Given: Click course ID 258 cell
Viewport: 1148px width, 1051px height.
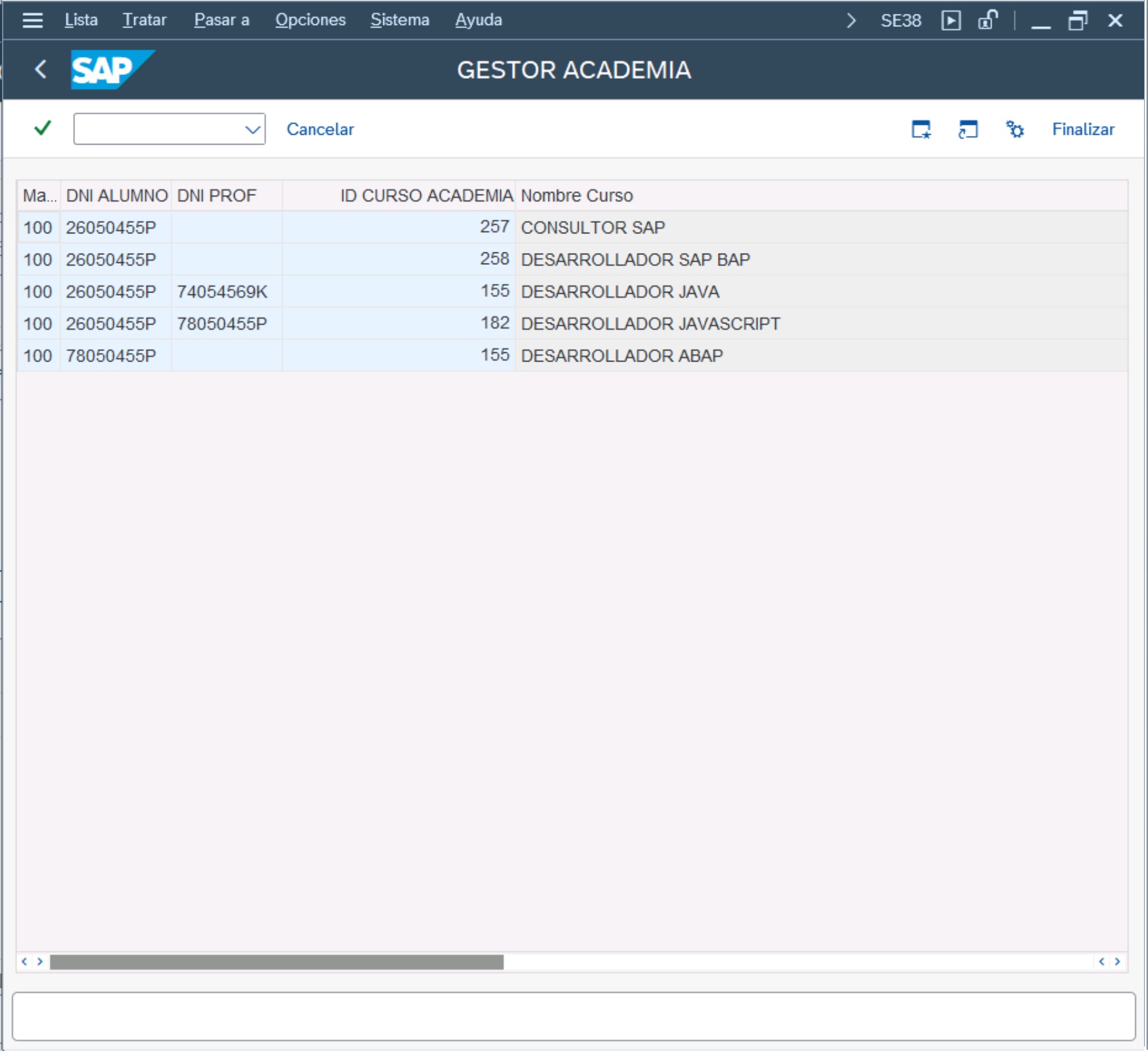Looking at the screenshot, I should [399, 260].
